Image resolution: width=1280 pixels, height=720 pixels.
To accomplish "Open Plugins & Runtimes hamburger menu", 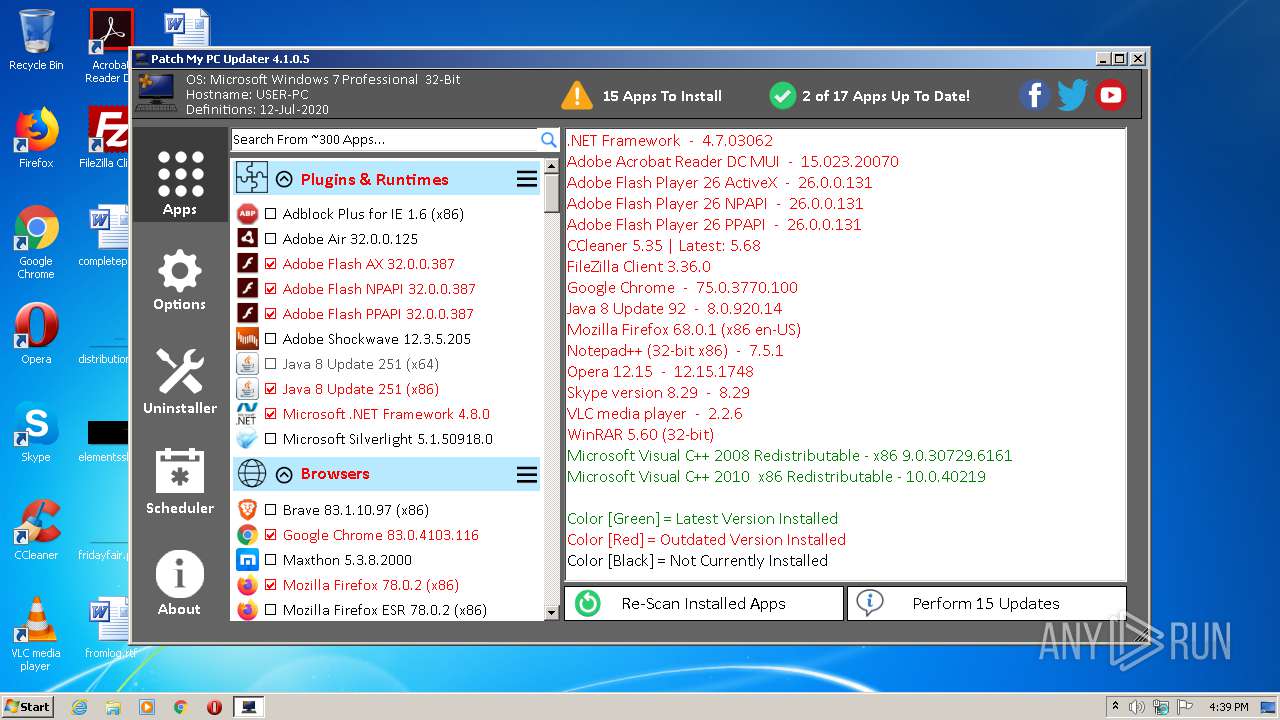I will [x=527, y=180].
